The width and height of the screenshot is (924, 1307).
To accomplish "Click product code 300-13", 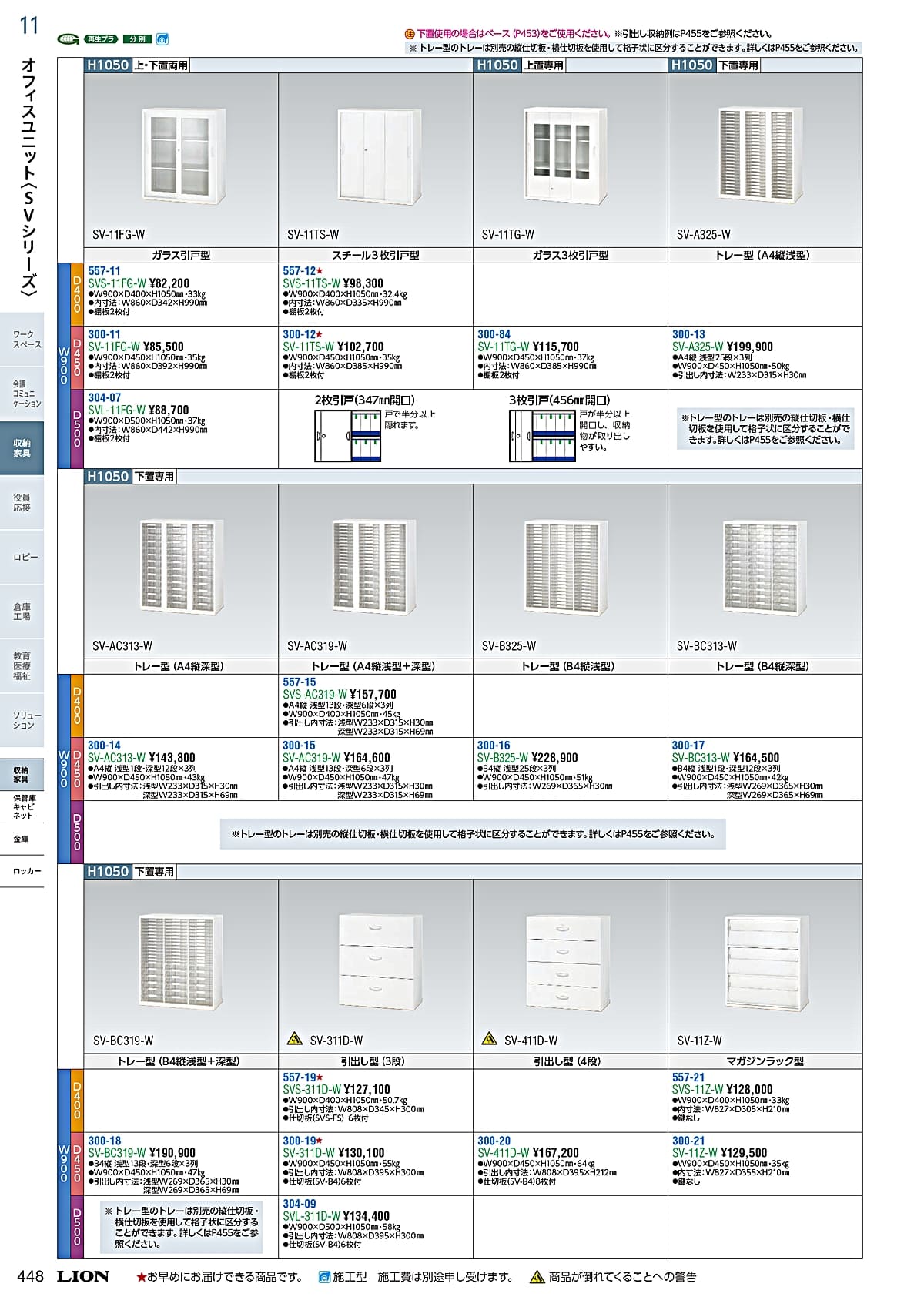I will 688,334.
